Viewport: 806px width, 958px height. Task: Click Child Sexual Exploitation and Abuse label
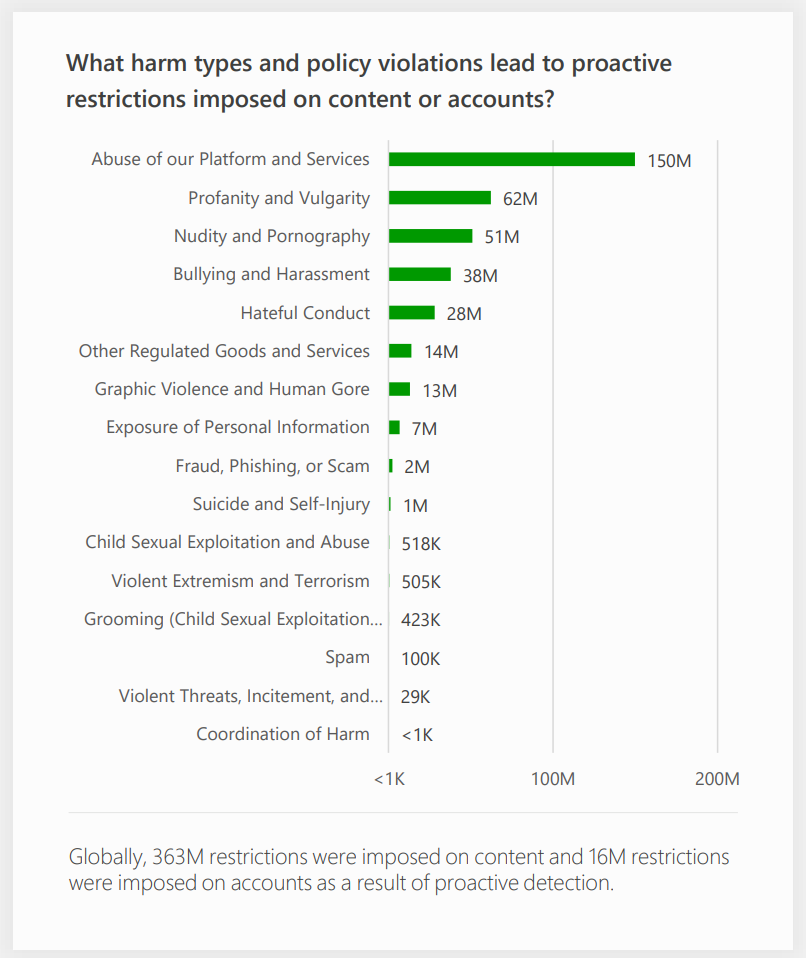tap(227, 542)
